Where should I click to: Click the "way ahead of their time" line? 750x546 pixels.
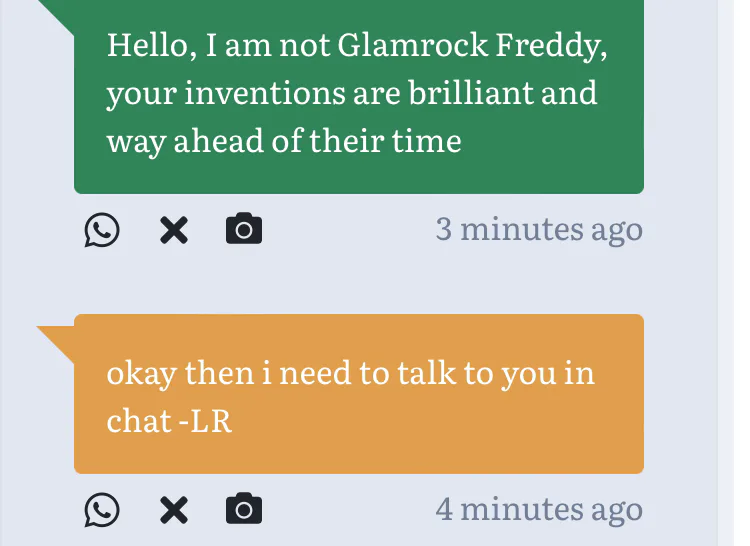pos(284,141)
